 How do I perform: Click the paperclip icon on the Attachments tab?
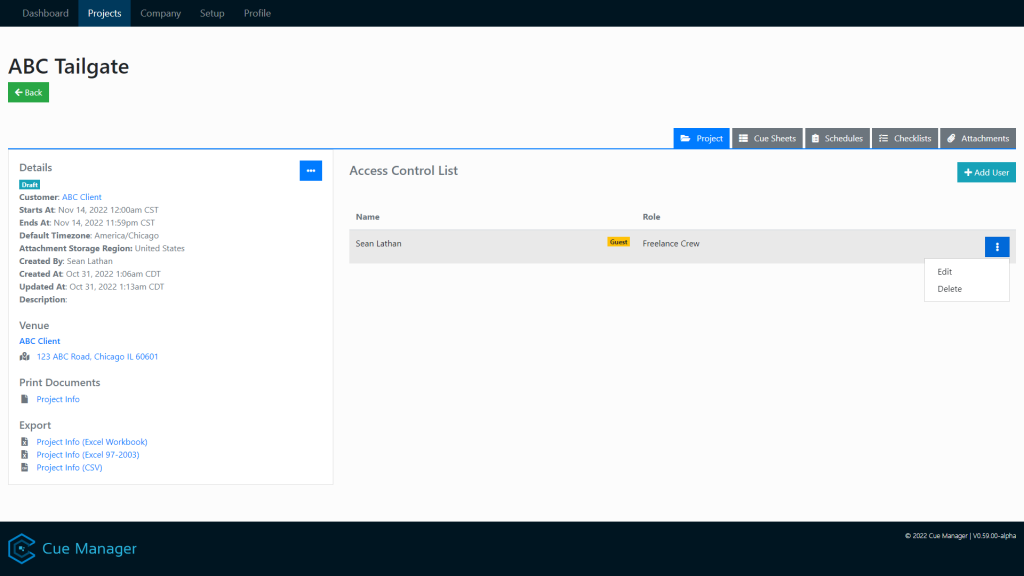point(951,138)
